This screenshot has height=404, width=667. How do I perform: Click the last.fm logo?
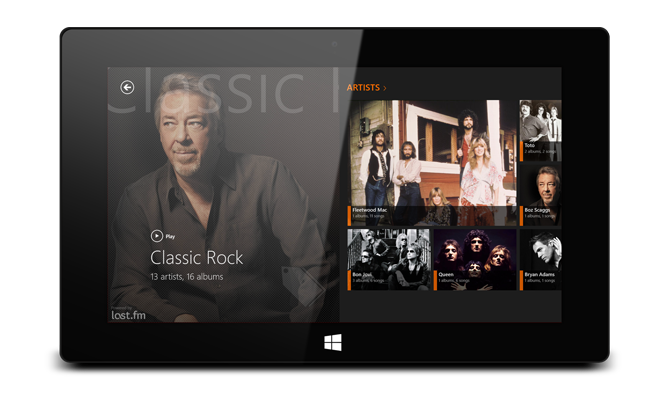pyautogui.click(x=128, y=315)
